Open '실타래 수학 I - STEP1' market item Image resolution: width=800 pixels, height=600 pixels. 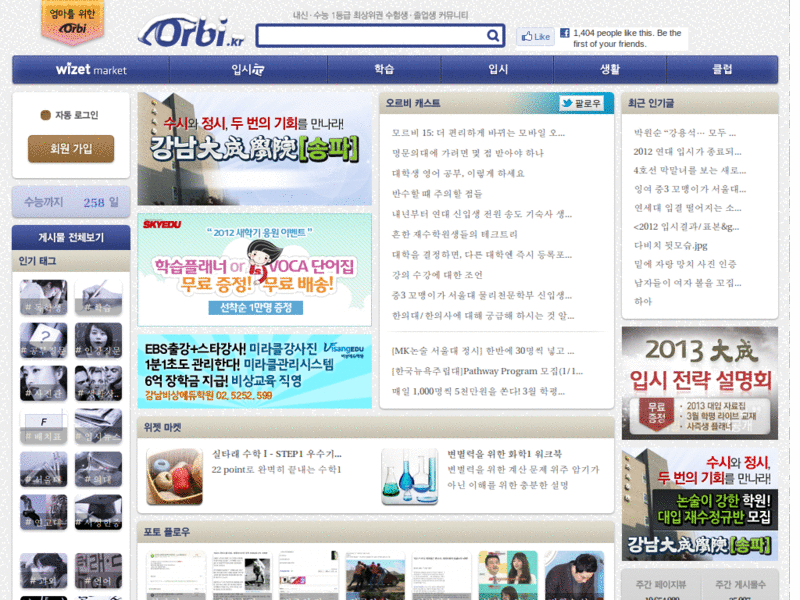[277, 454]
